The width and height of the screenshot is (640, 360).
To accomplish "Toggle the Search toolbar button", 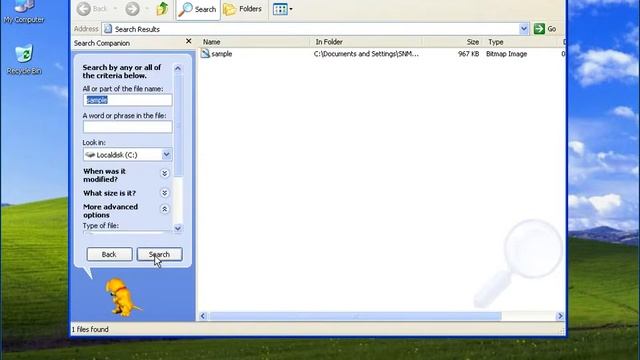I will (198, 9).
